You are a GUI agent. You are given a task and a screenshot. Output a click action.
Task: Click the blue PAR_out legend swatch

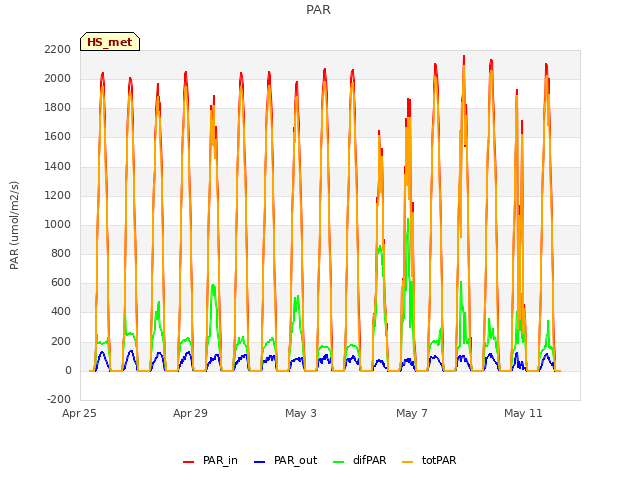tap(259, 462)
